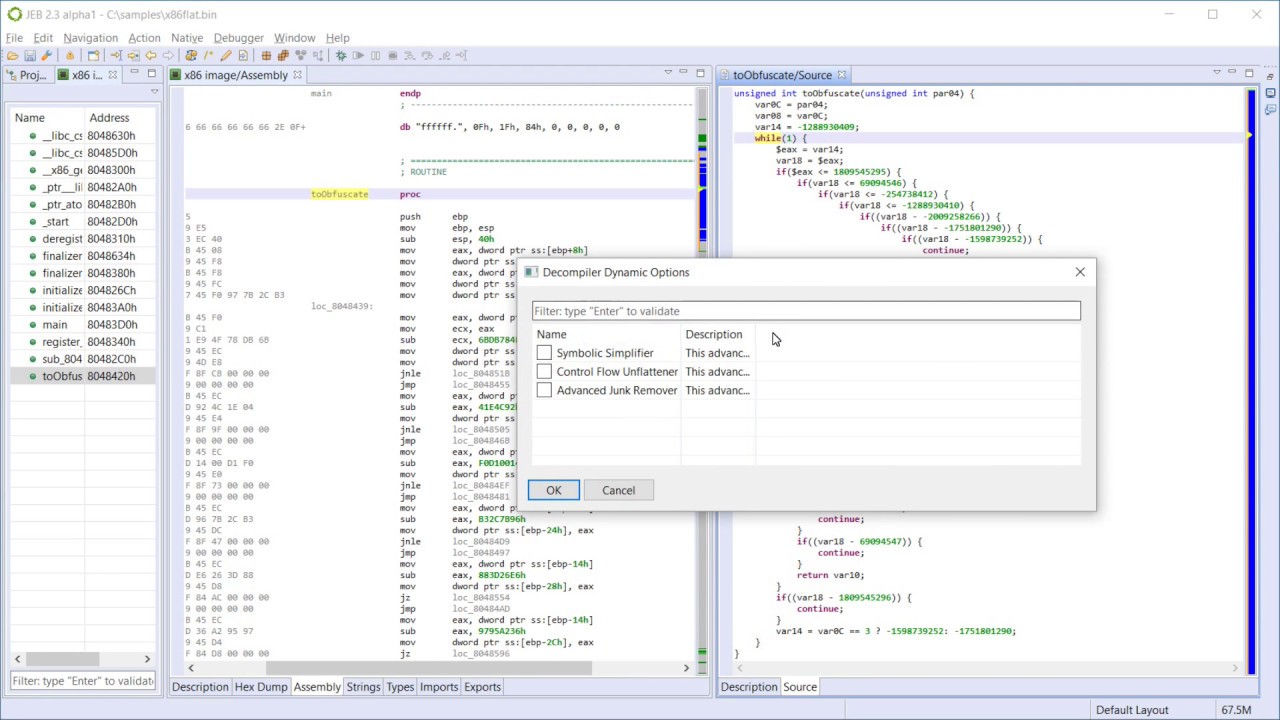Image resolution: width=1280 pixels, height=720 pixels.
Task: Click the dialog filter text field
Action: 805,311
